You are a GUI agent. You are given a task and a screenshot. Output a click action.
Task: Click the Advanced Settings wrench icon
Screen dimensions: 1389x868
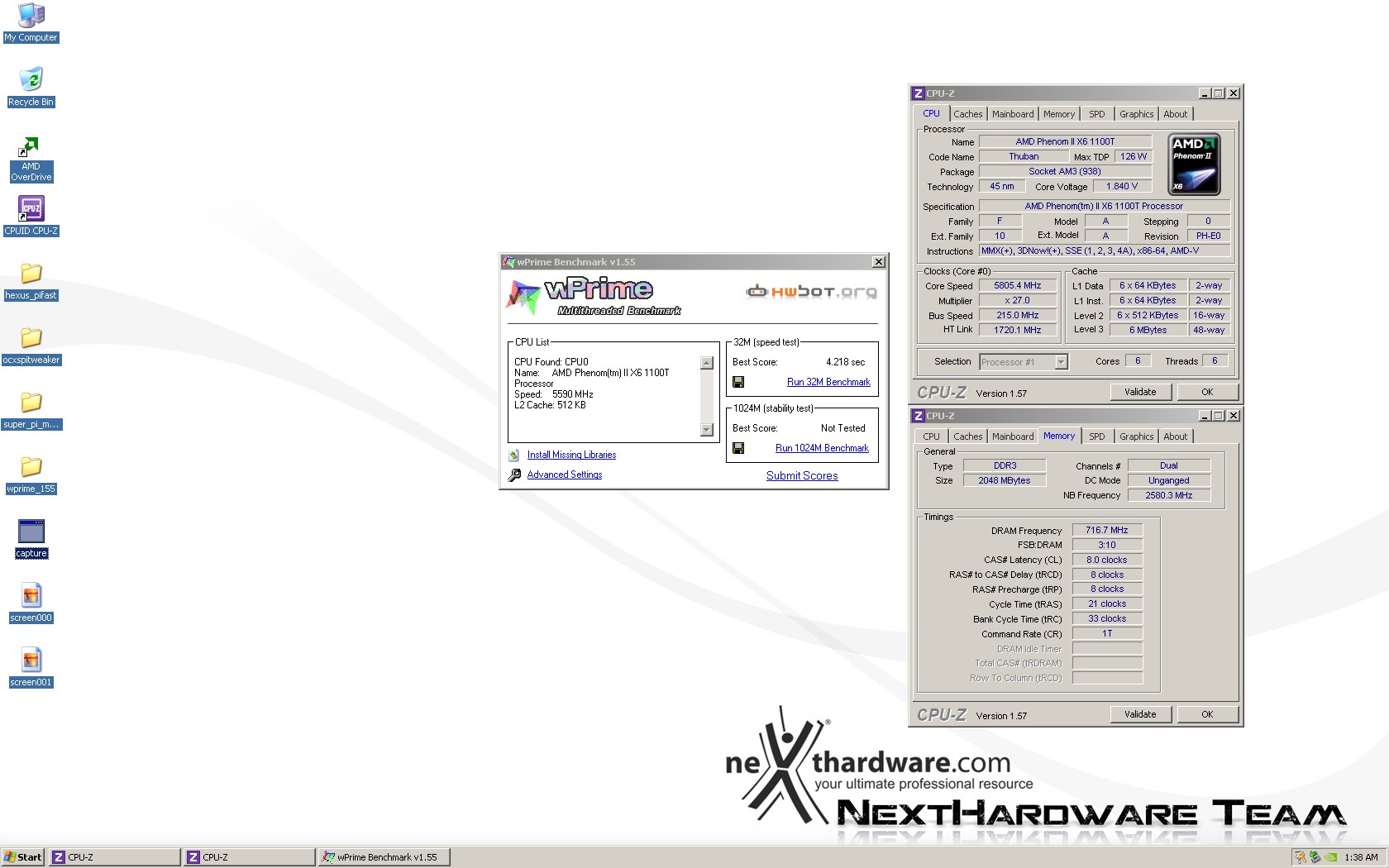(514, 475)
